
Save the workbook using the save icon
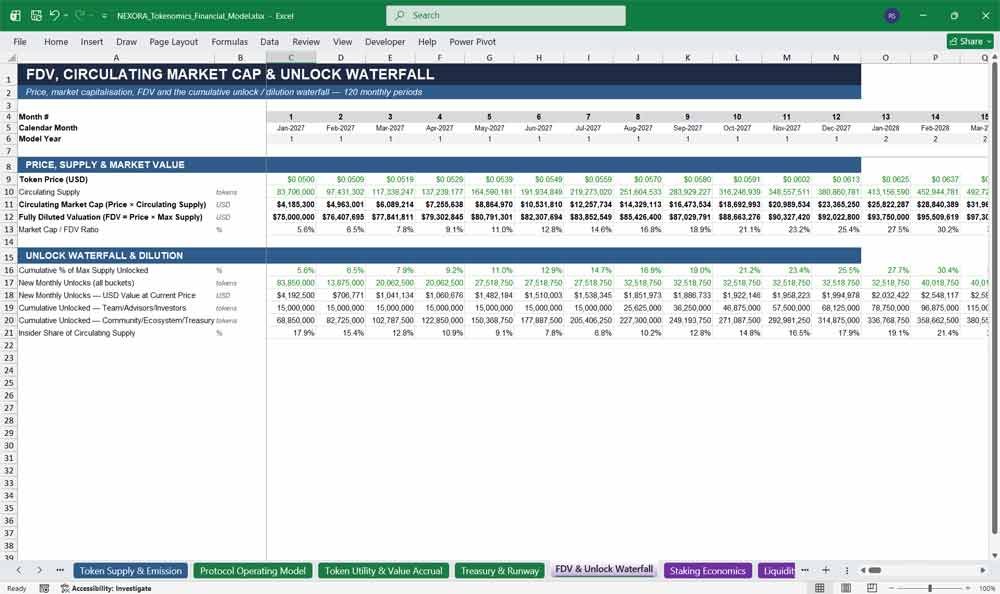(36, 15)
